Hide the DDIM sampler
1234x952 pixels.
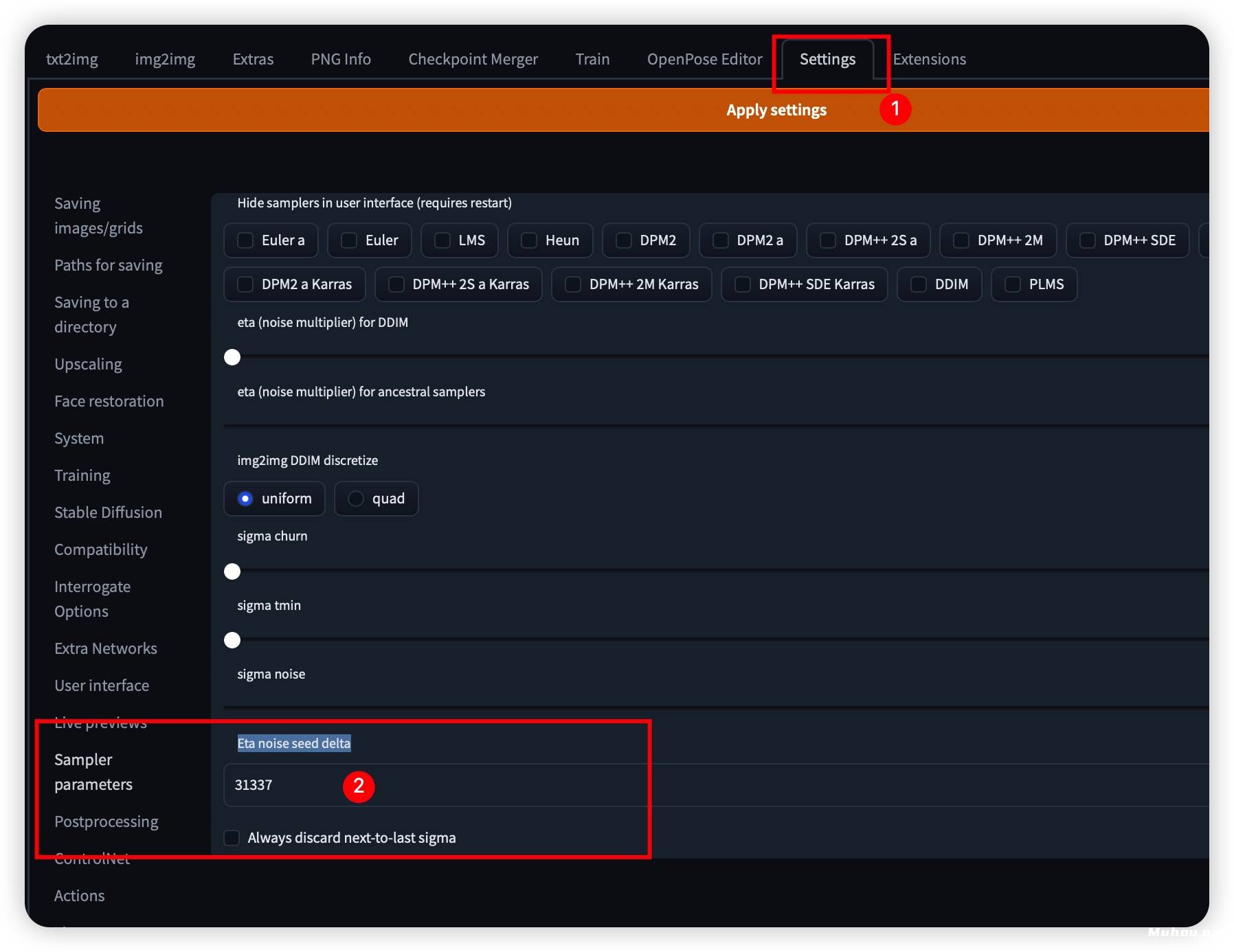coord(919,284)
